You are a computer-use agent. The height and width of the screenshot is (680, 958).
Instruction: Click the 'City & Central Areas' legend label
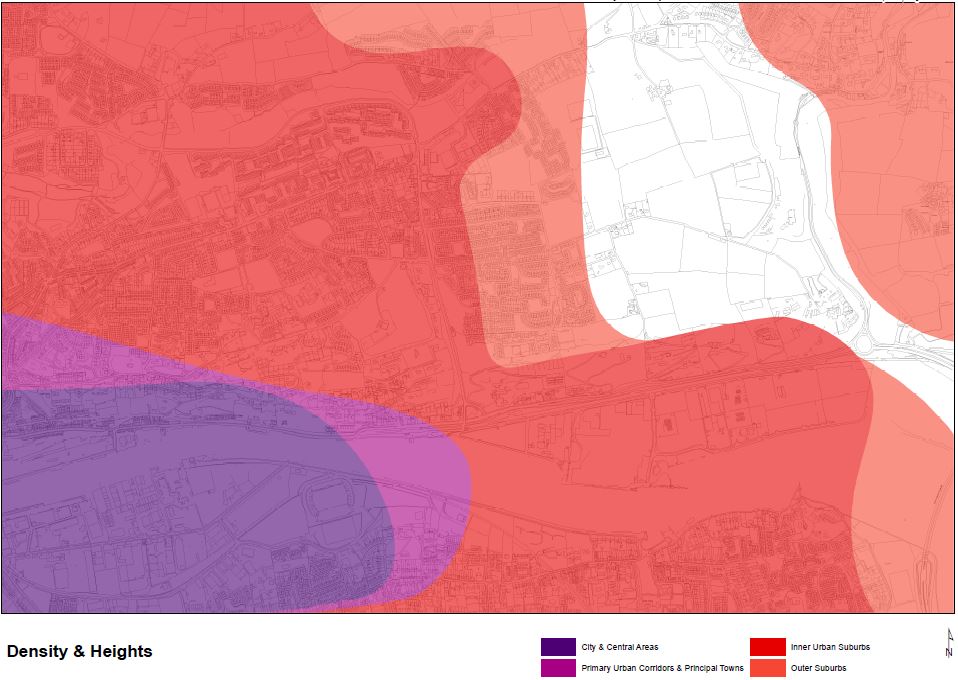pyautogui.click(x=619, y=647)
